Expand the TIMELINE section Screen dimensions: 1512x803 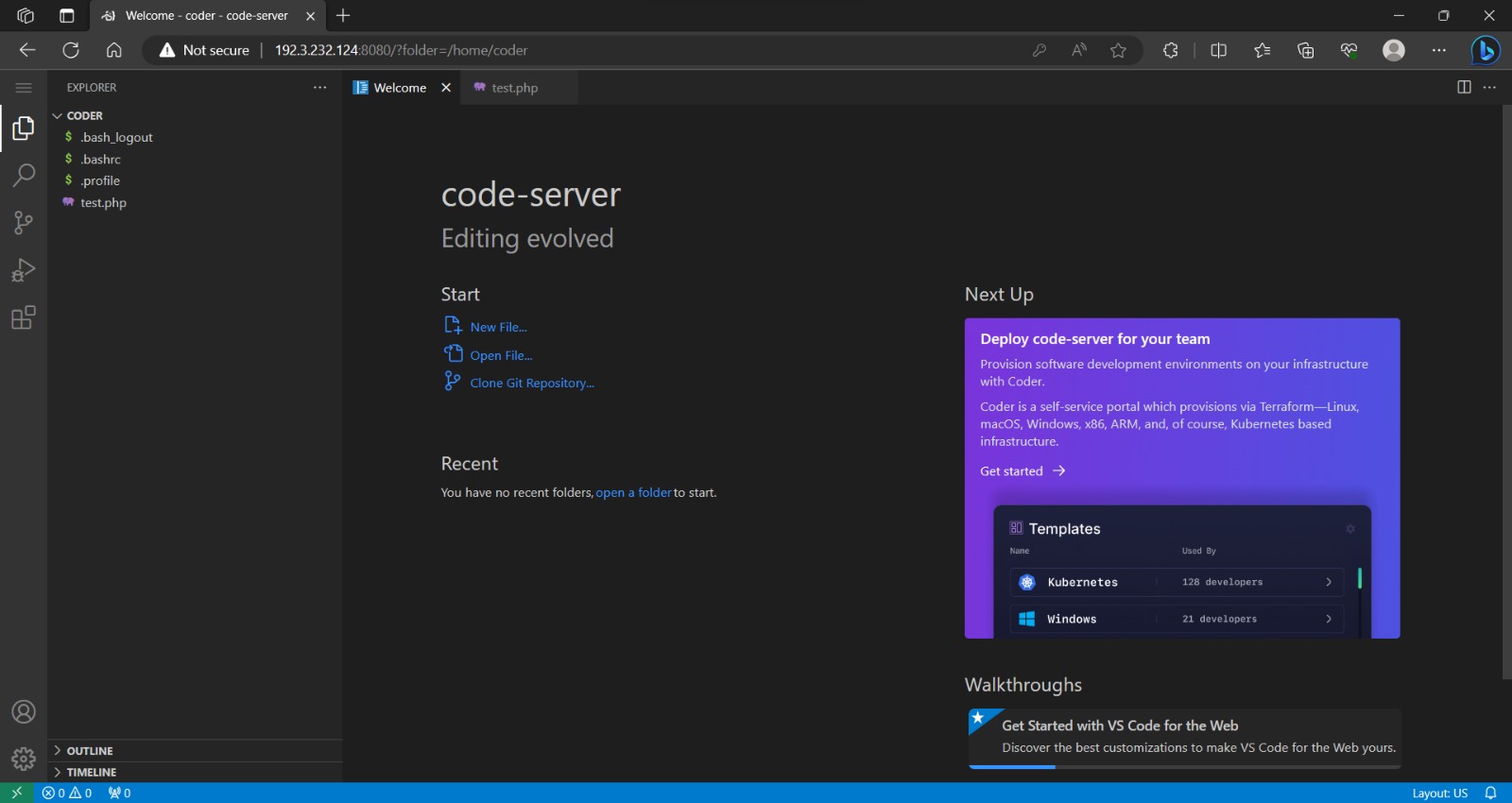tap(195, 773)
